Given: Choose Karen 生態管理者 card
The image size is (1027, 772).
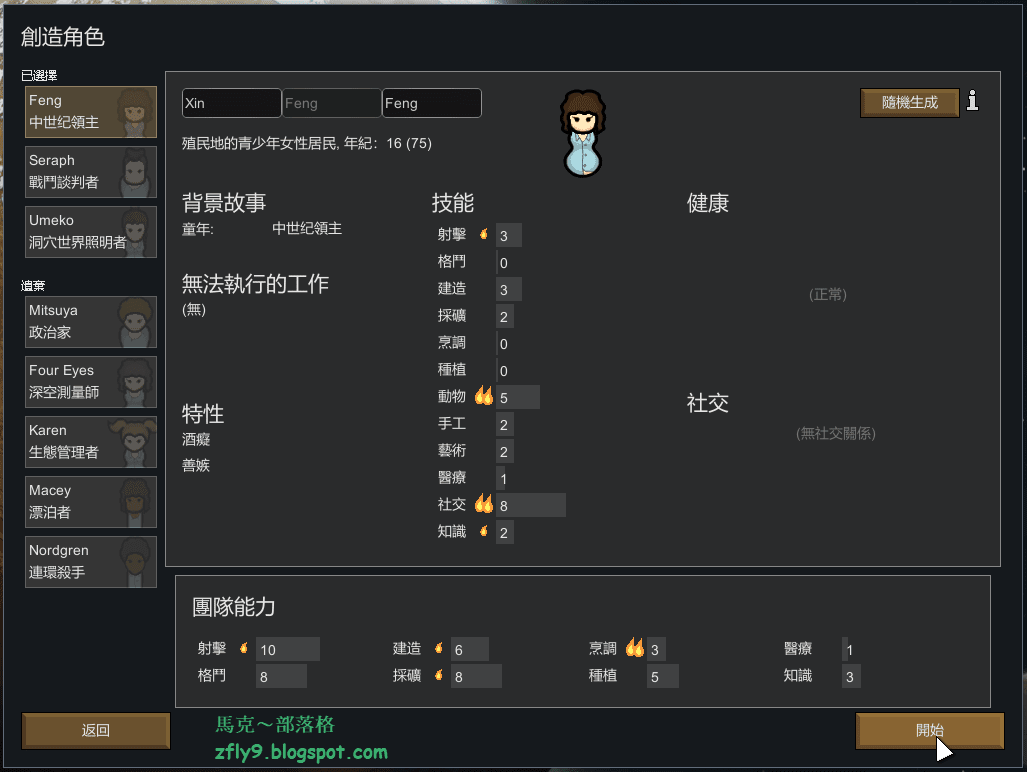Looking at the screenshot, I should point(91,442).
